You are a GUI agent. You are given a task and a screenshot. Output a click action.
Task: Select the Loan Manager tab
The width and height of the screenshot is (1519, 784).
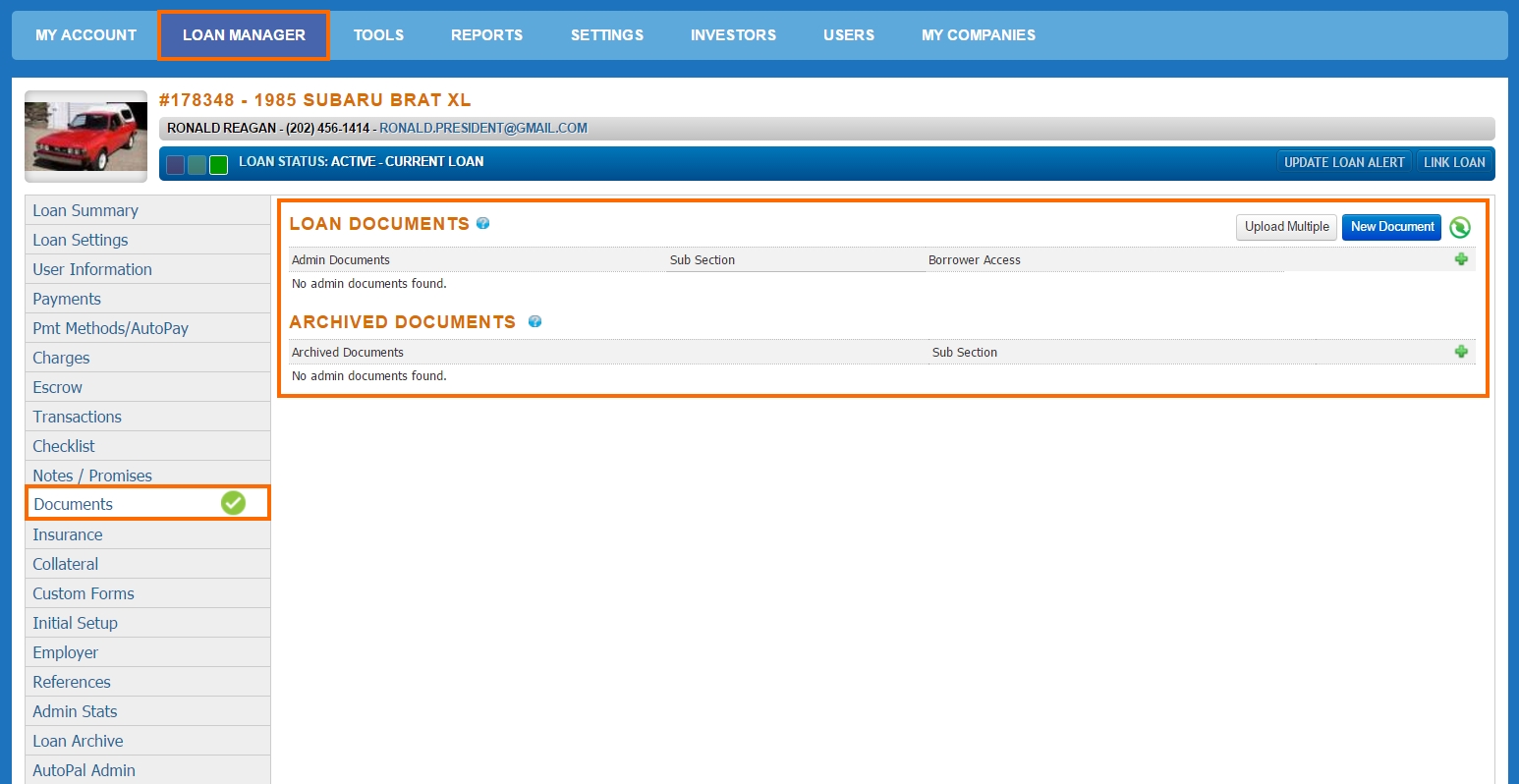click(x=244, y=35)
